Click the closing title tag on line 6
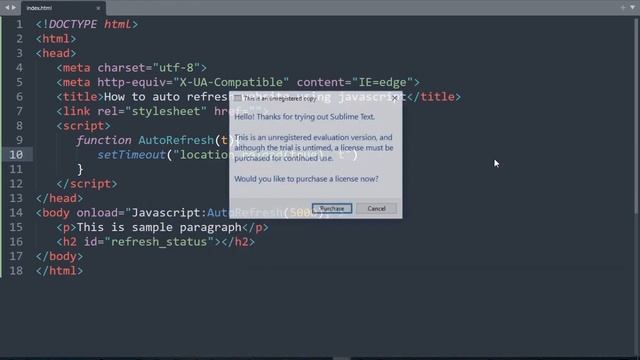The width and height of the screenshot is (640, 360). click(x=434, y=97)
